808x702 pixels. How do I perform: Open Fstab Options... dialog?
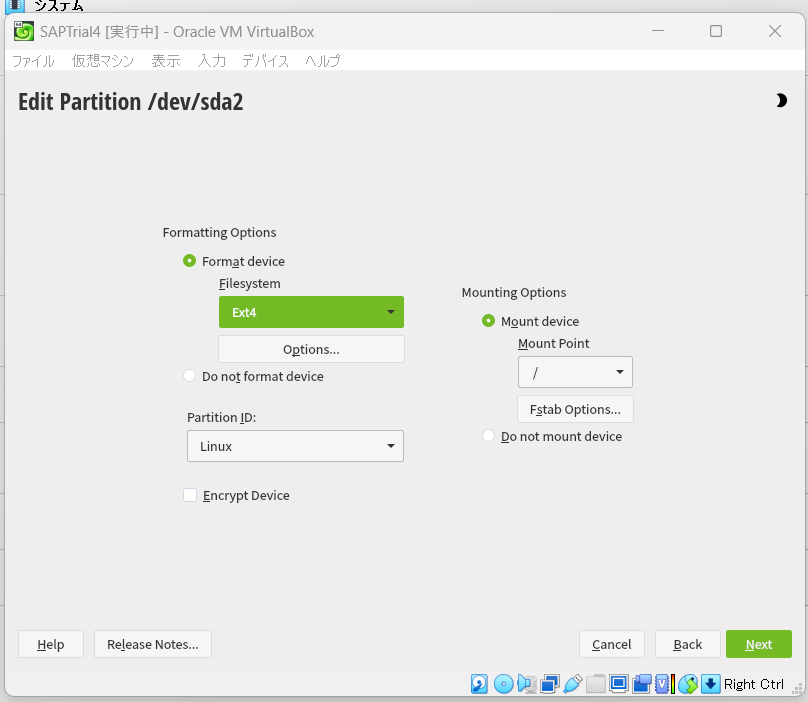click(575, 409)
